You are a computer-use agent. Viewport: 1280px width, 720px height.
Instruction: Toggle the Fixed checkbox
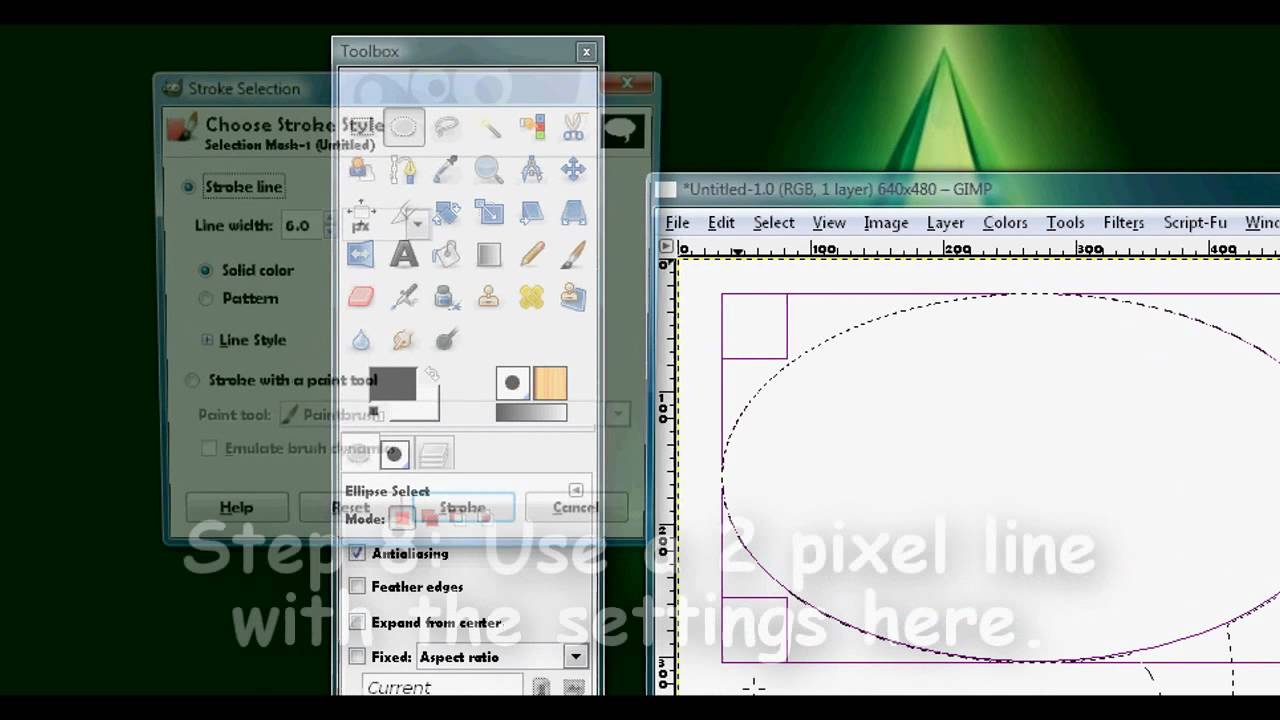point(357,657)
